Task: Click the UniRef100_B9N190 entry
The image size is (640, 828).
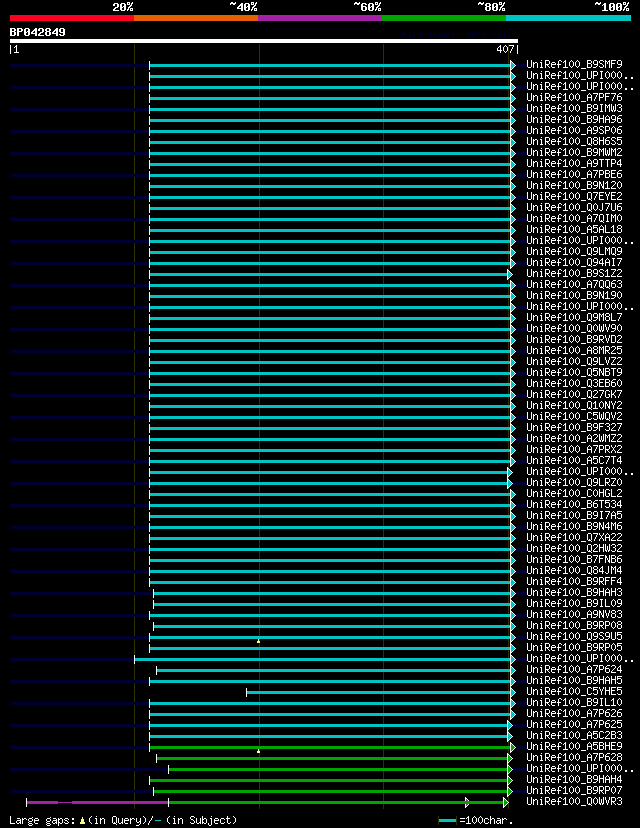Action: coord(574,296)
